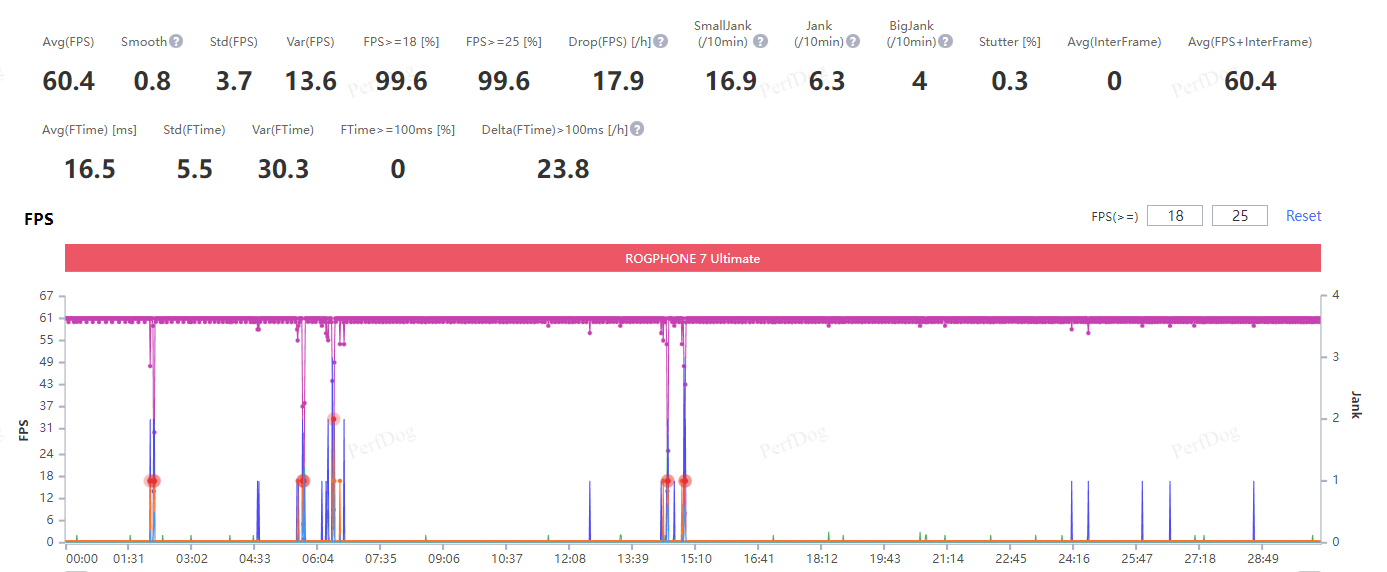This screenshot has width=1387, height=572.
Task: Click the red jank marker at jank level 2
Action: pyautogui.click(x=334, y=419)
